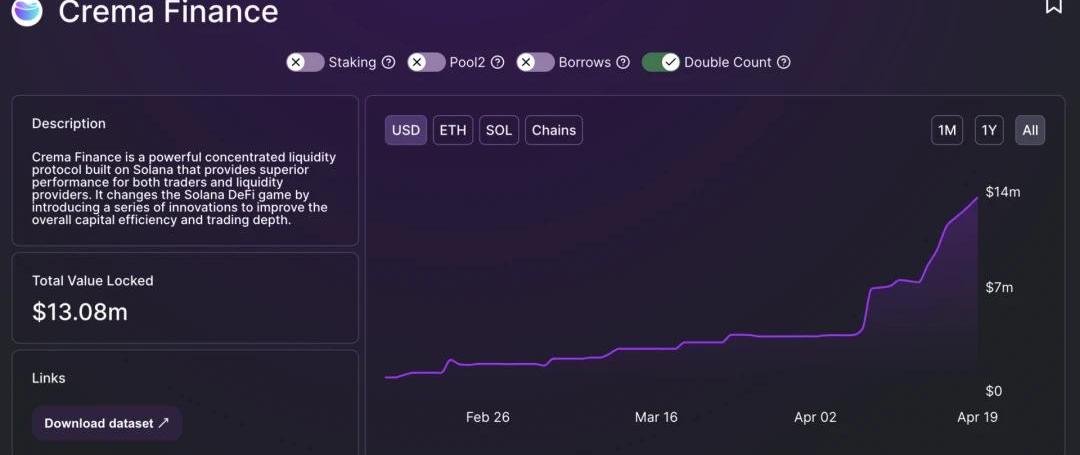Viewport: 1080px width, 455px height.
Task: Set chart range to 1M
Action: [x=946, y=130]
